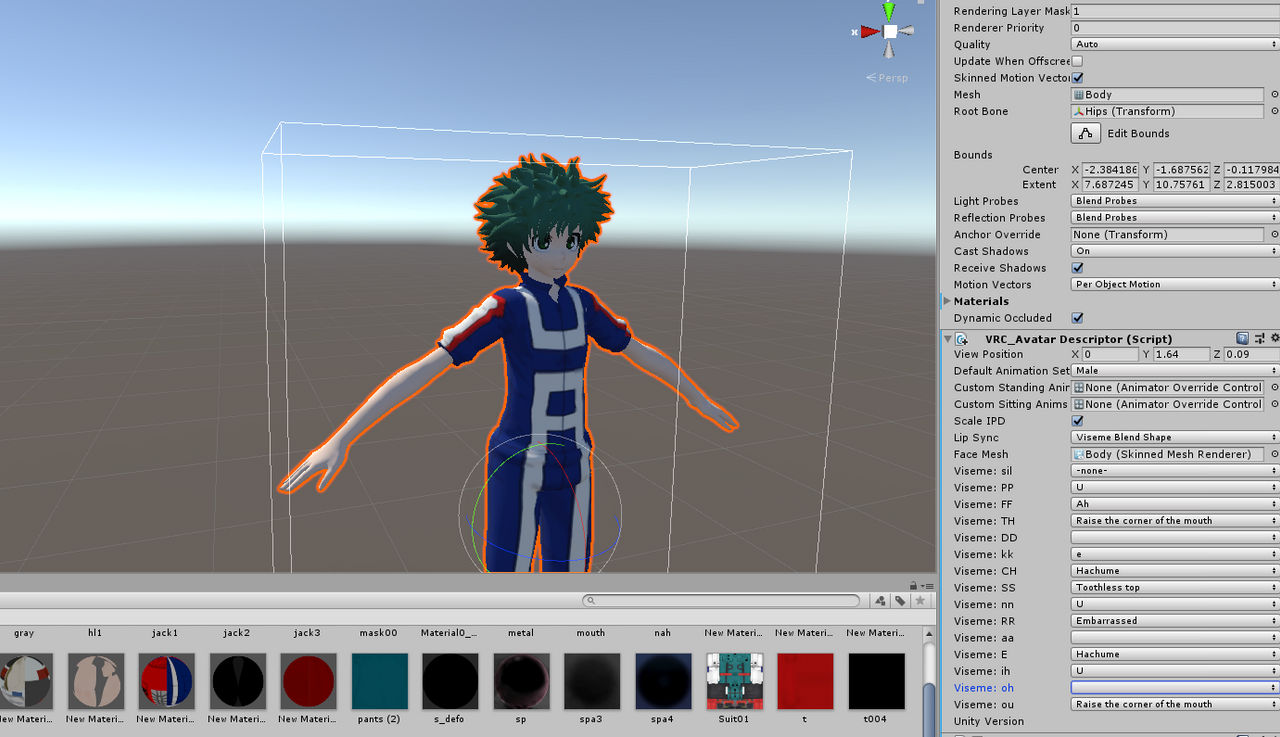Screen dimensions: 1280x737
Task: Open VRC_Avatar Descriptor preset icon
Action: [1259, 338]
